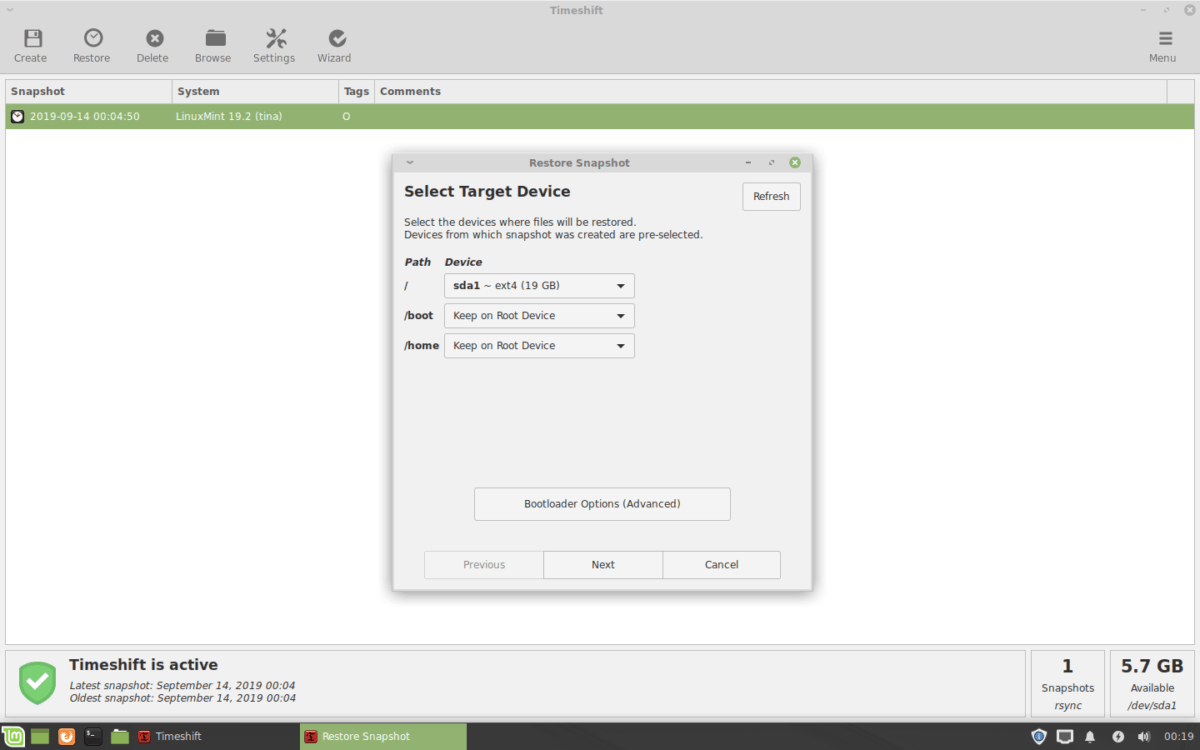Maximize the Restore Snapshot dialog
The width and height of the screenshot is (1200, 750).
(771, 163)
